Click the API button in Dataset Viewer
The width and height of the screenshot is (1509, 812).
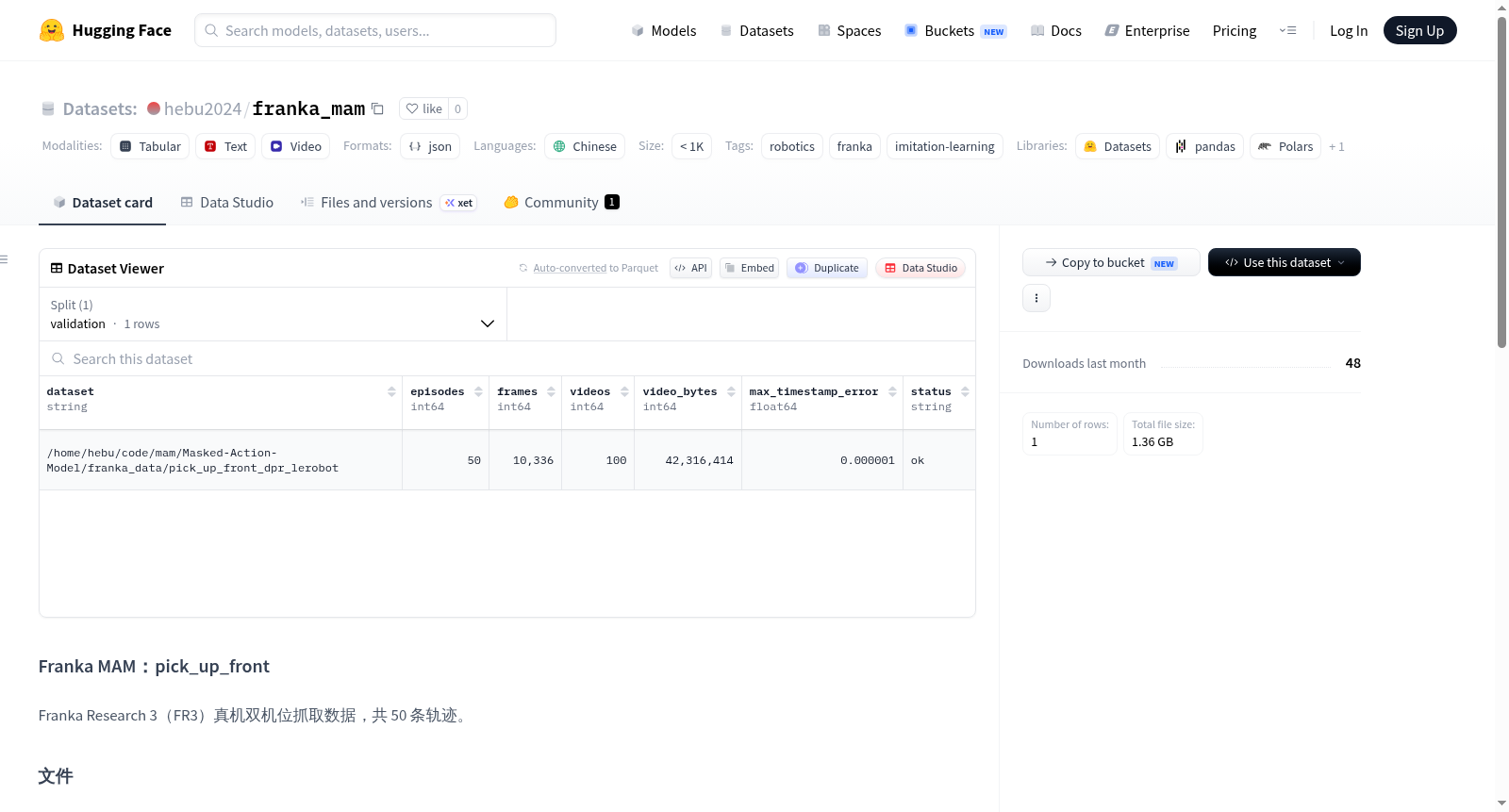[690, 268]
